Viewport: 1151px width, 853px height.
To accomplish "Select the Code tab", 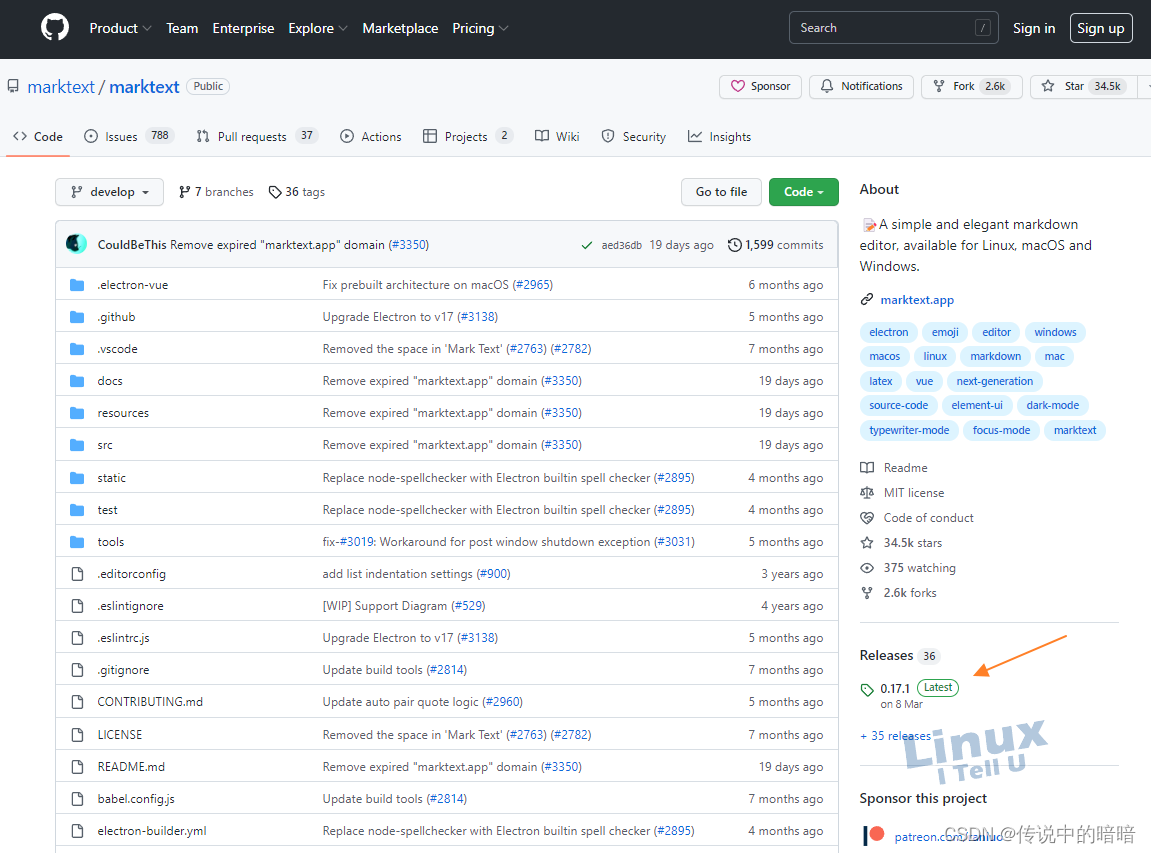I will (x=38, y=137).
